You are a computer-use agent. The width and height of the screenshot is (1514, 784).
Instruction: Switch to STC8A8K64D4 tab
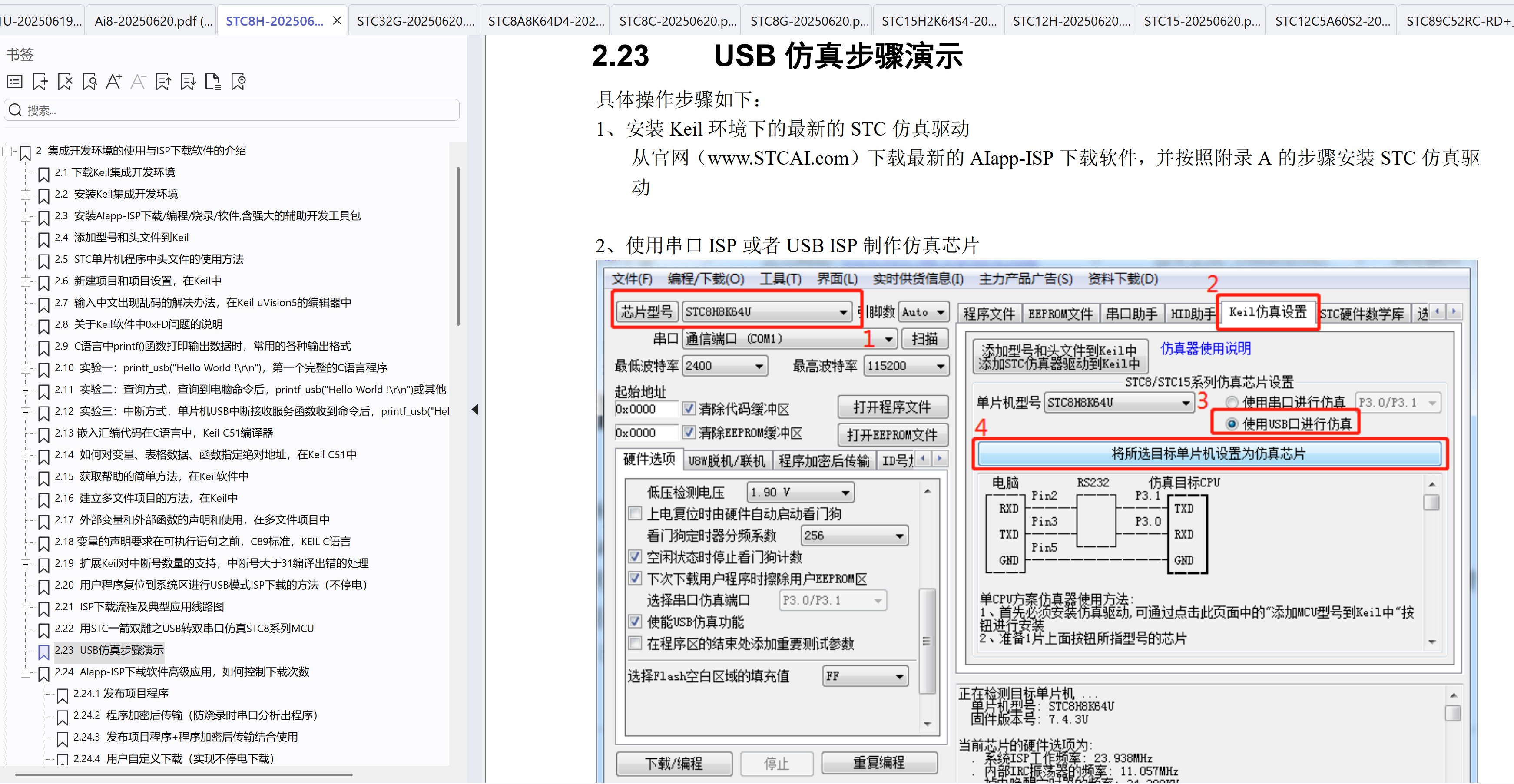[546, 20]
